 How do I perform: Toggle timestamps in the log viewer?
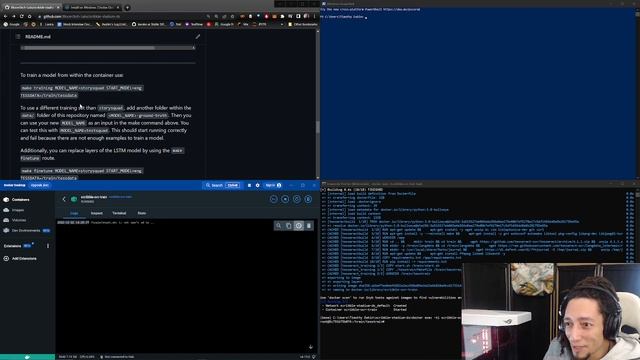pos(299,226)
